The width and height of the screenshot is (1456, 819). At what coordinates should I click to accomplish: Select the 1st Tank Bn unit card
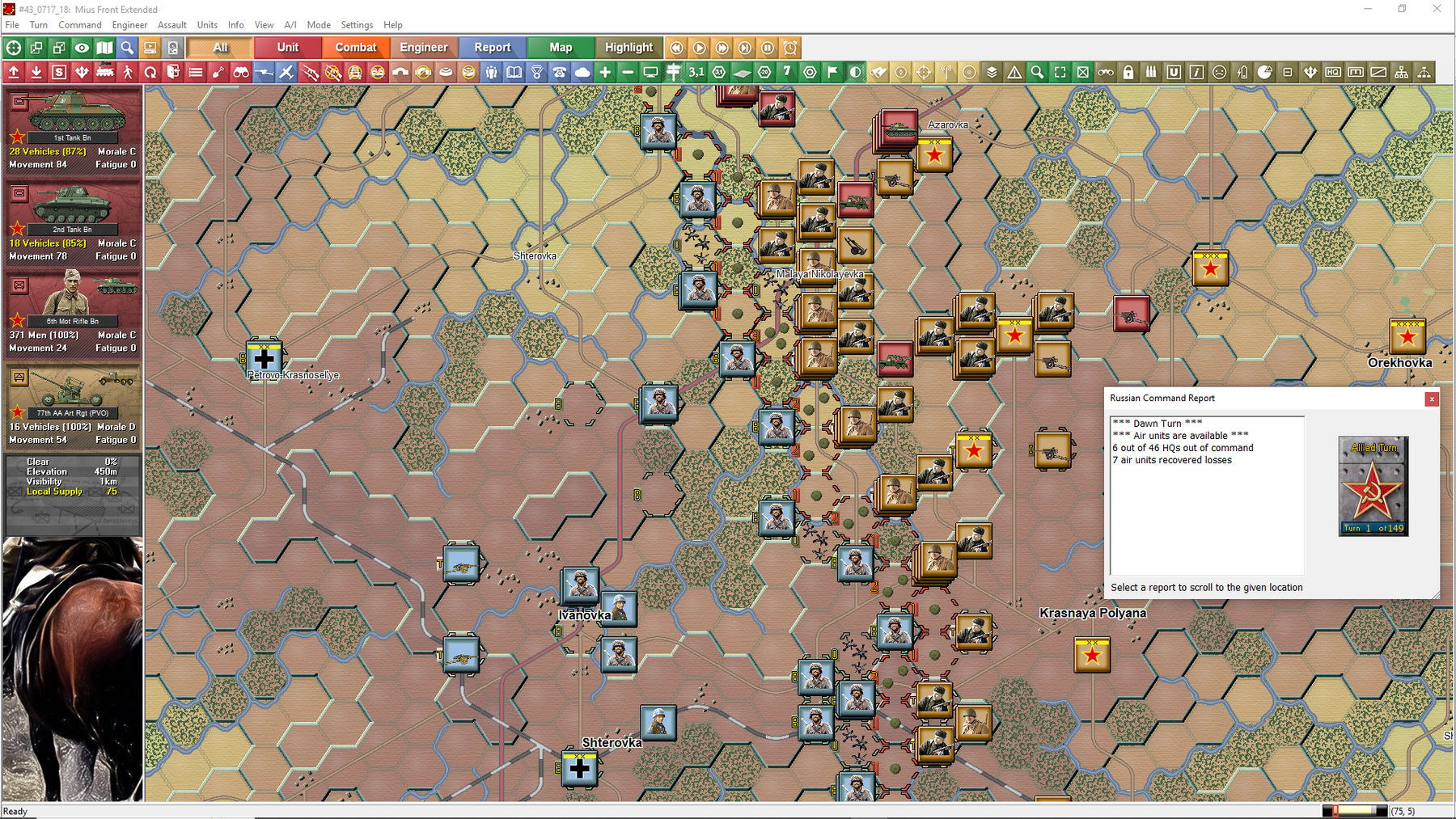[73, 129]
